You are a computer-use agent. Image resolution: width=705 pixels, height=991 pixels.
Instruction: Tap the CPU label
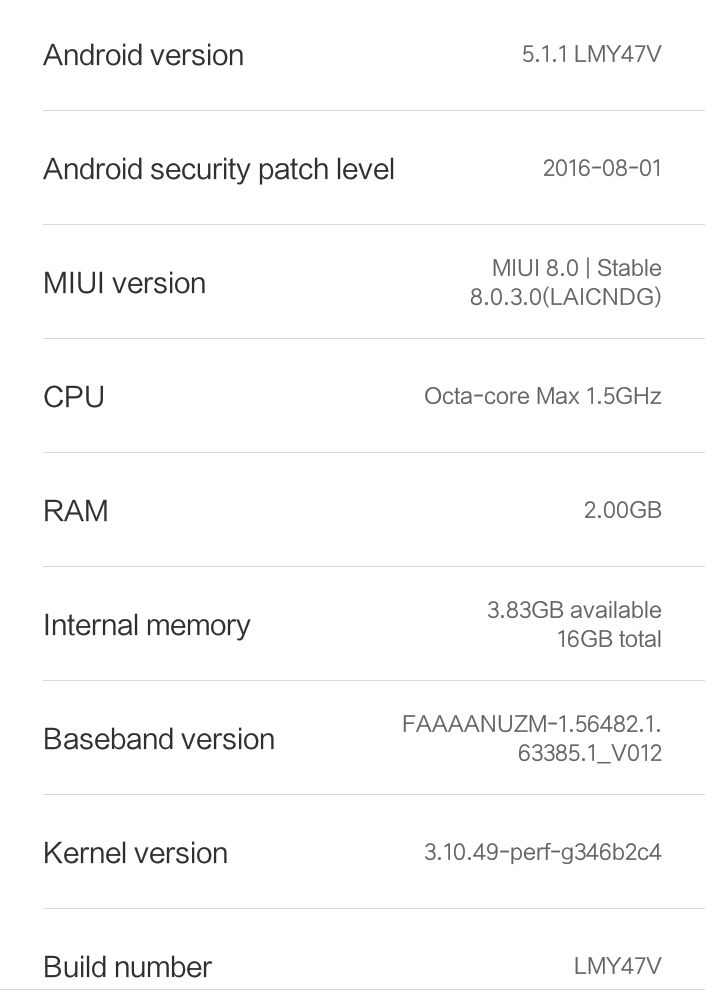coord(74,397)
